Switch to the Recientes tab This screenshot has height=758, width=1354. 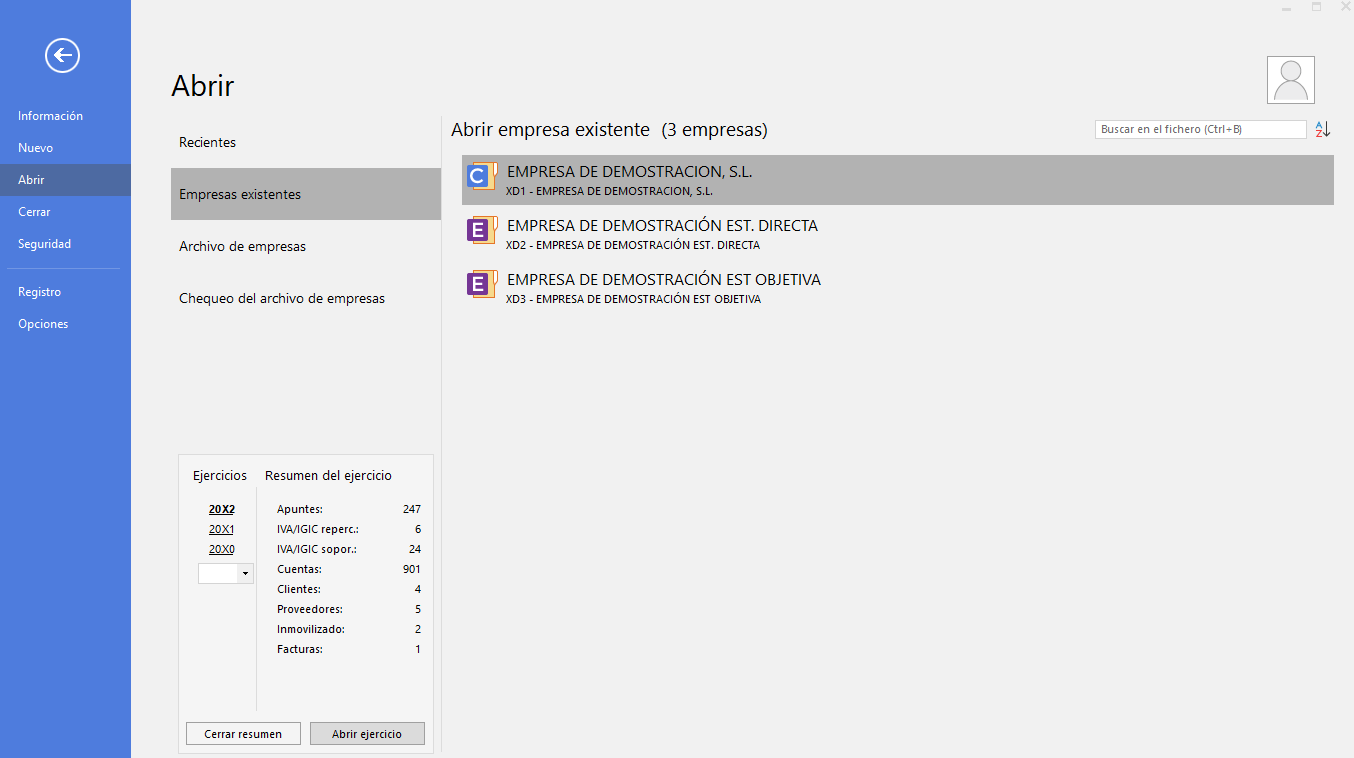[306, 142]
